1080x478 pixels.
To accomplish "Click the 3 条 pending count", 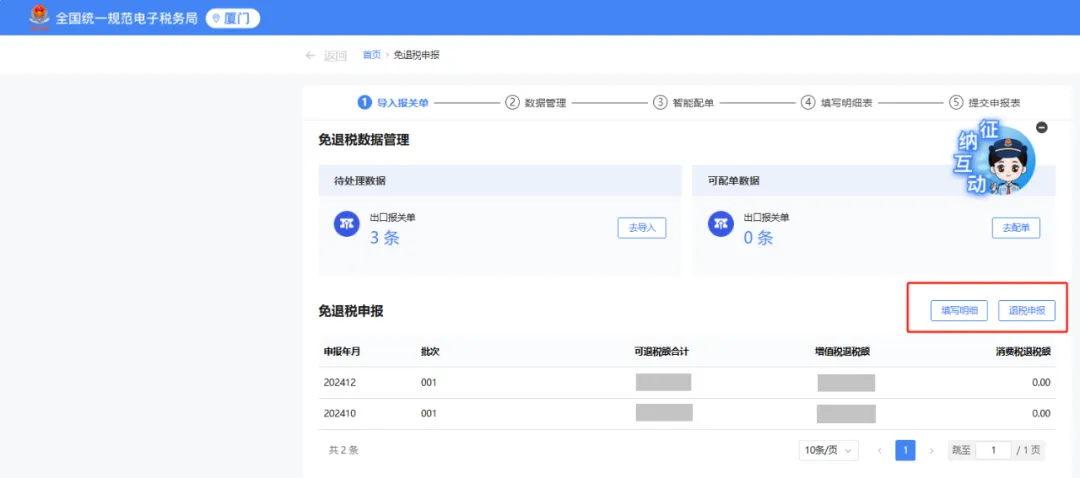I will click(385, 238).
